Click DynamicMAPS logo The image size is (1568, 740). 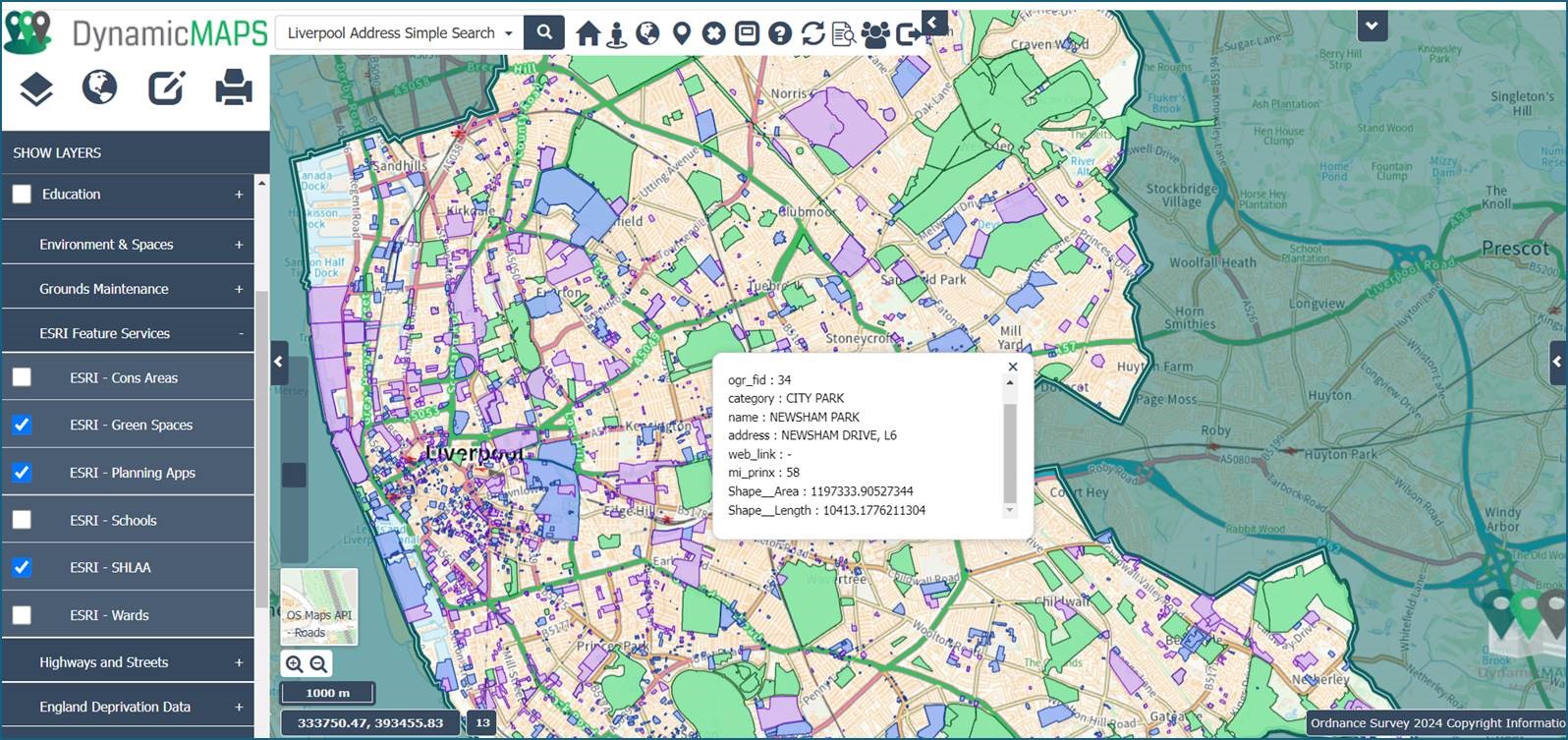(x=136, y=33)
